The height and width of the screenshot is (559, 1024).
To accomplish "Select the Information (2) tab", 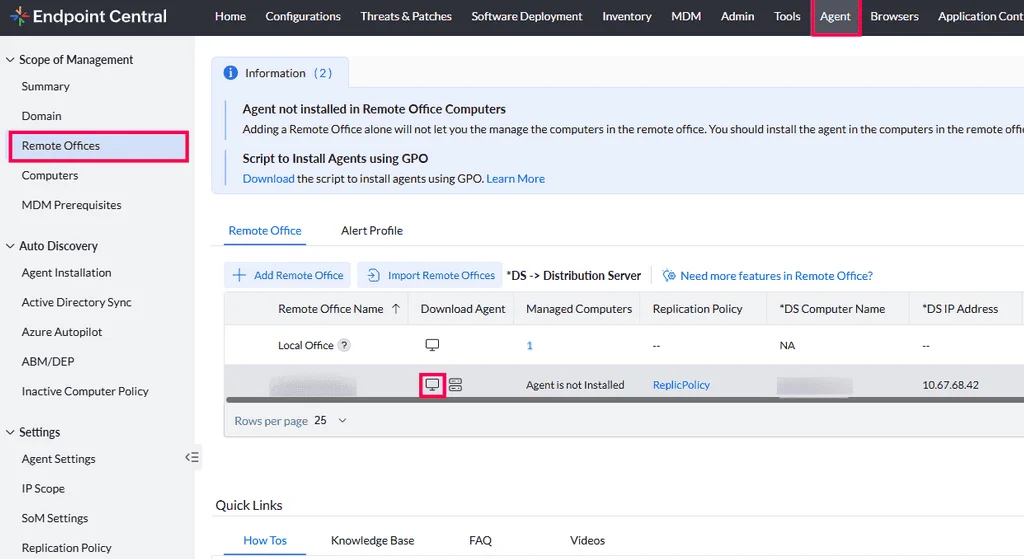I will tap(280, 72).
